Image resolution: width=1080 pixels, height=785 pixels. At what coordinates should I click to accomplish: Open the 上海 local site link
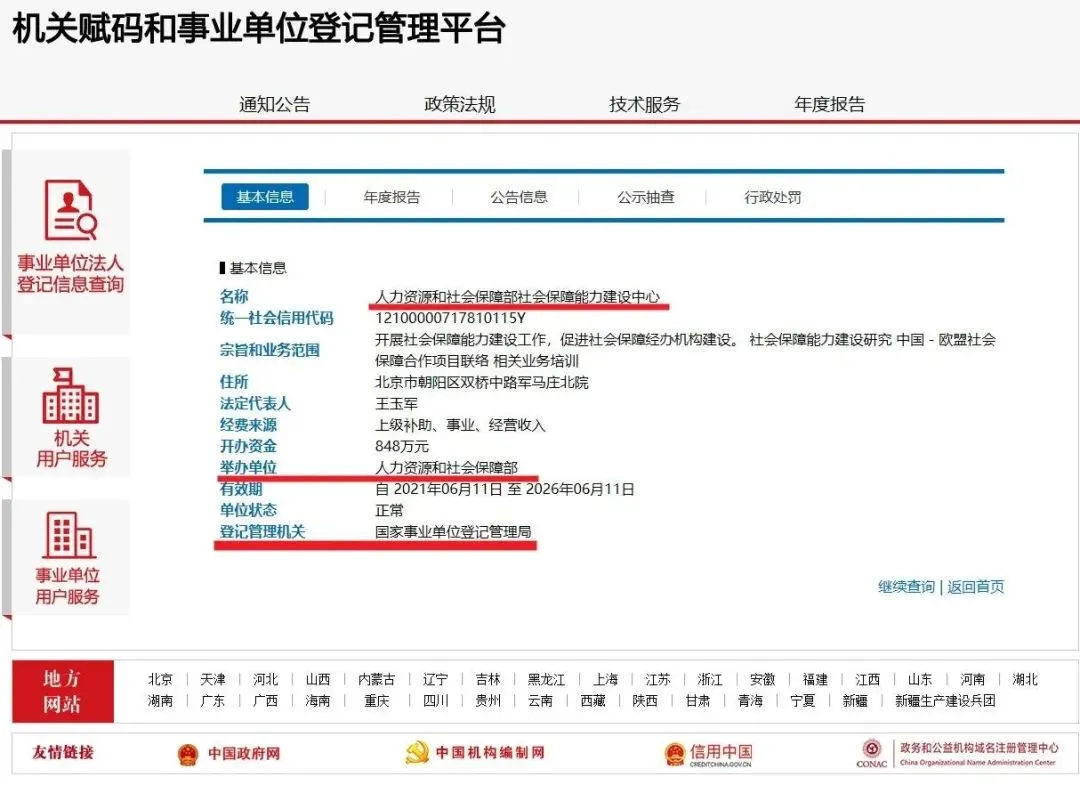tap(605, 680)
